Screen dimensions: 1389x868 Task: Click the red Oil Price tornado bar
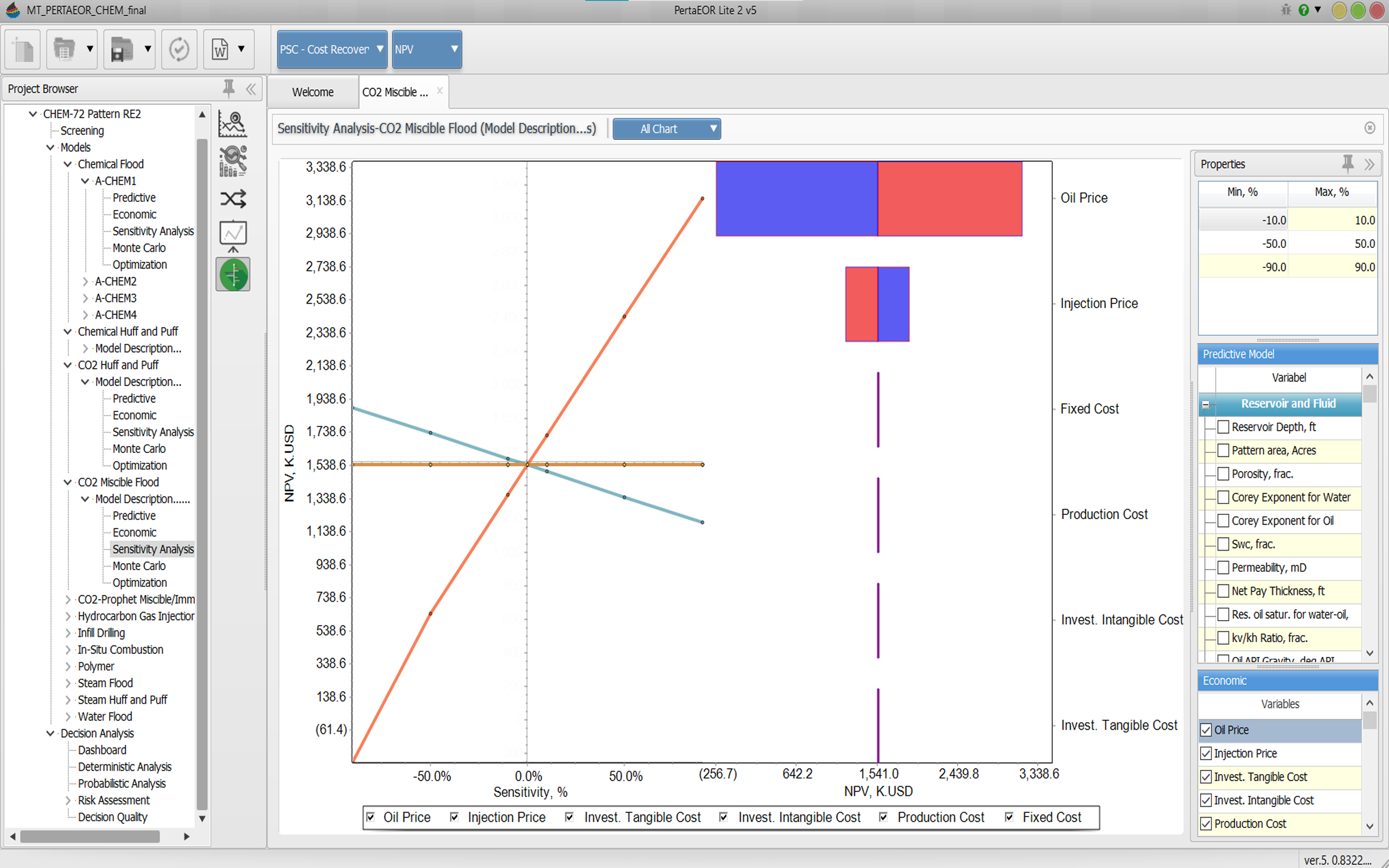(950, 199)
